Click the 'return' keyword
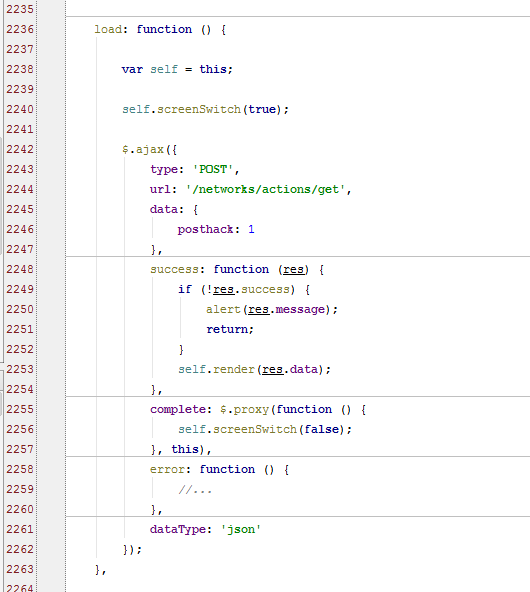530x592 pixels. (x=227, y=330)
